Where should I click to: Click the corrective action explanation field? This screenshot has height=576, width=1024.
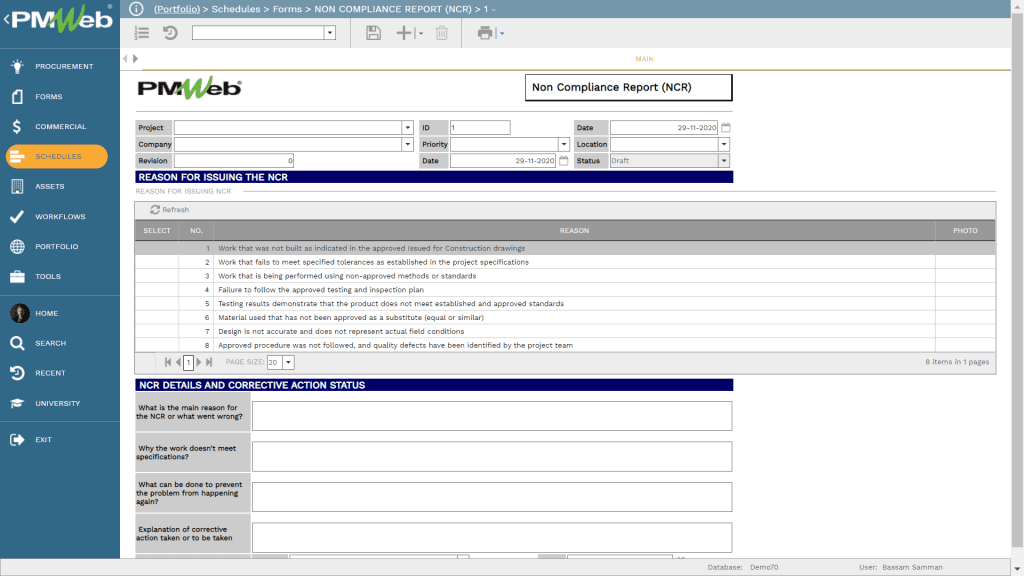(x=492, y=537)
